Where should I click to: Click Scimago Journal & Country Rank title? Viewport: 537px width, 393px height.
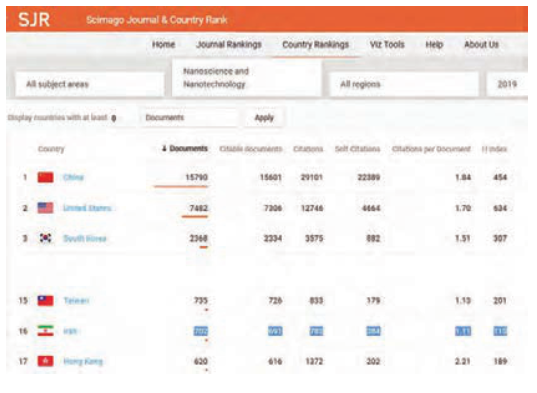tap(157, 20)
